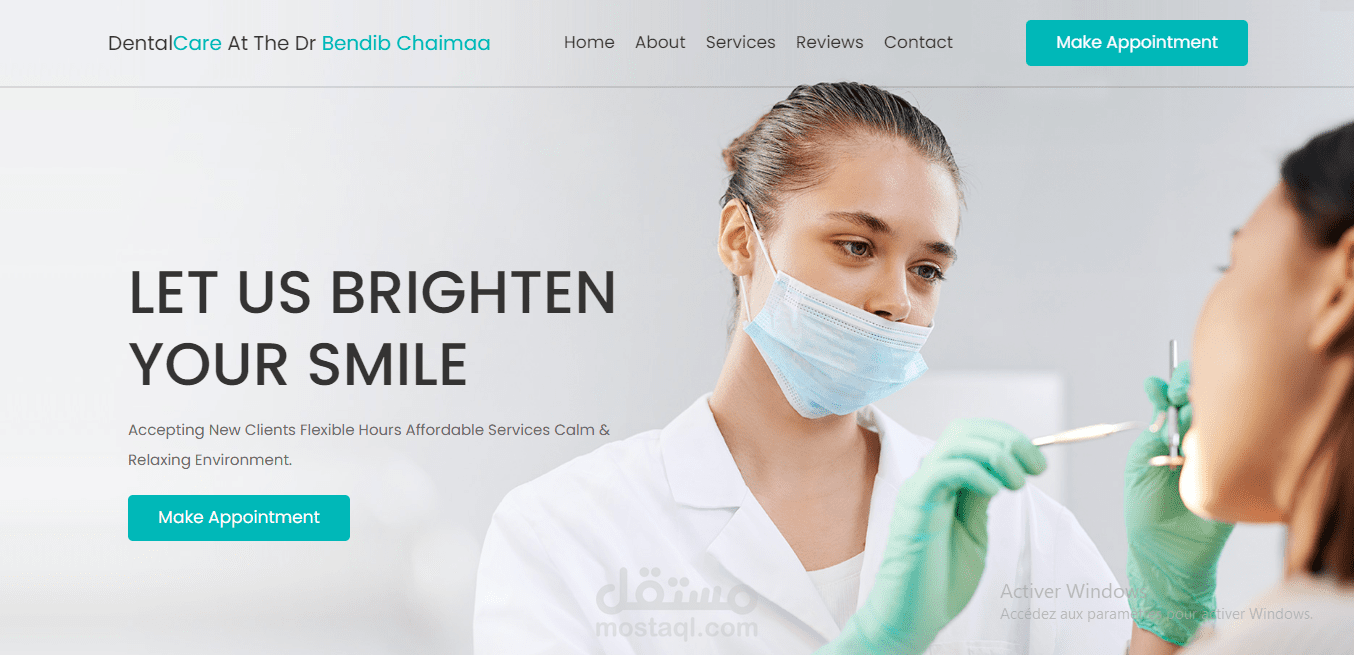Open the Reviews navigation link

(829, 42)
